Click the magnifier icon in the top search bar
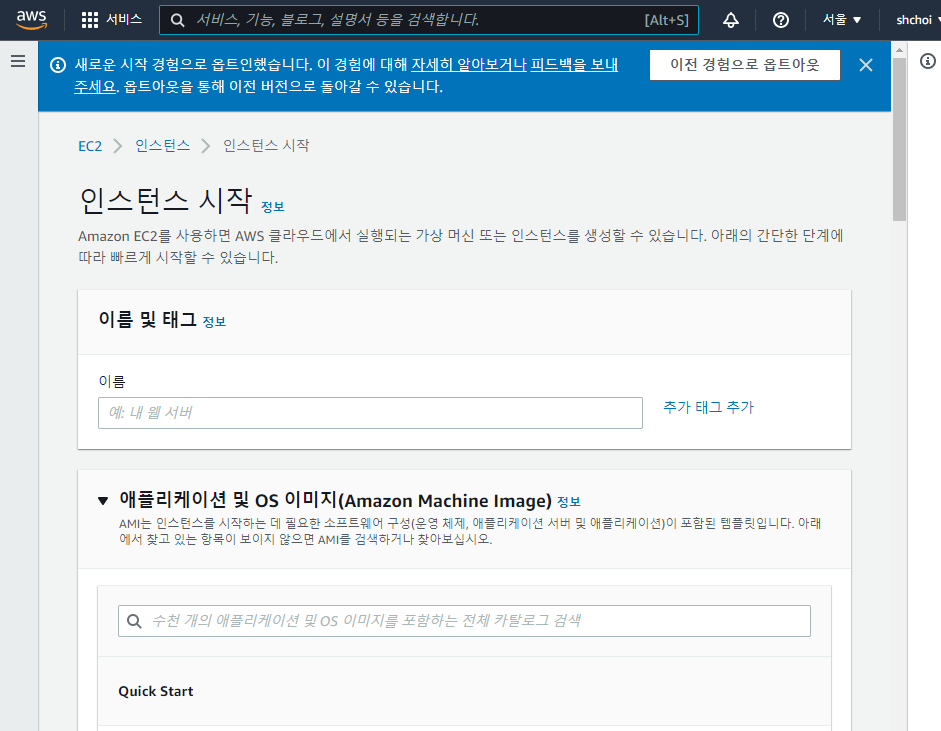Viewport: 941px width, 731px height. click(x=177, y=20)
